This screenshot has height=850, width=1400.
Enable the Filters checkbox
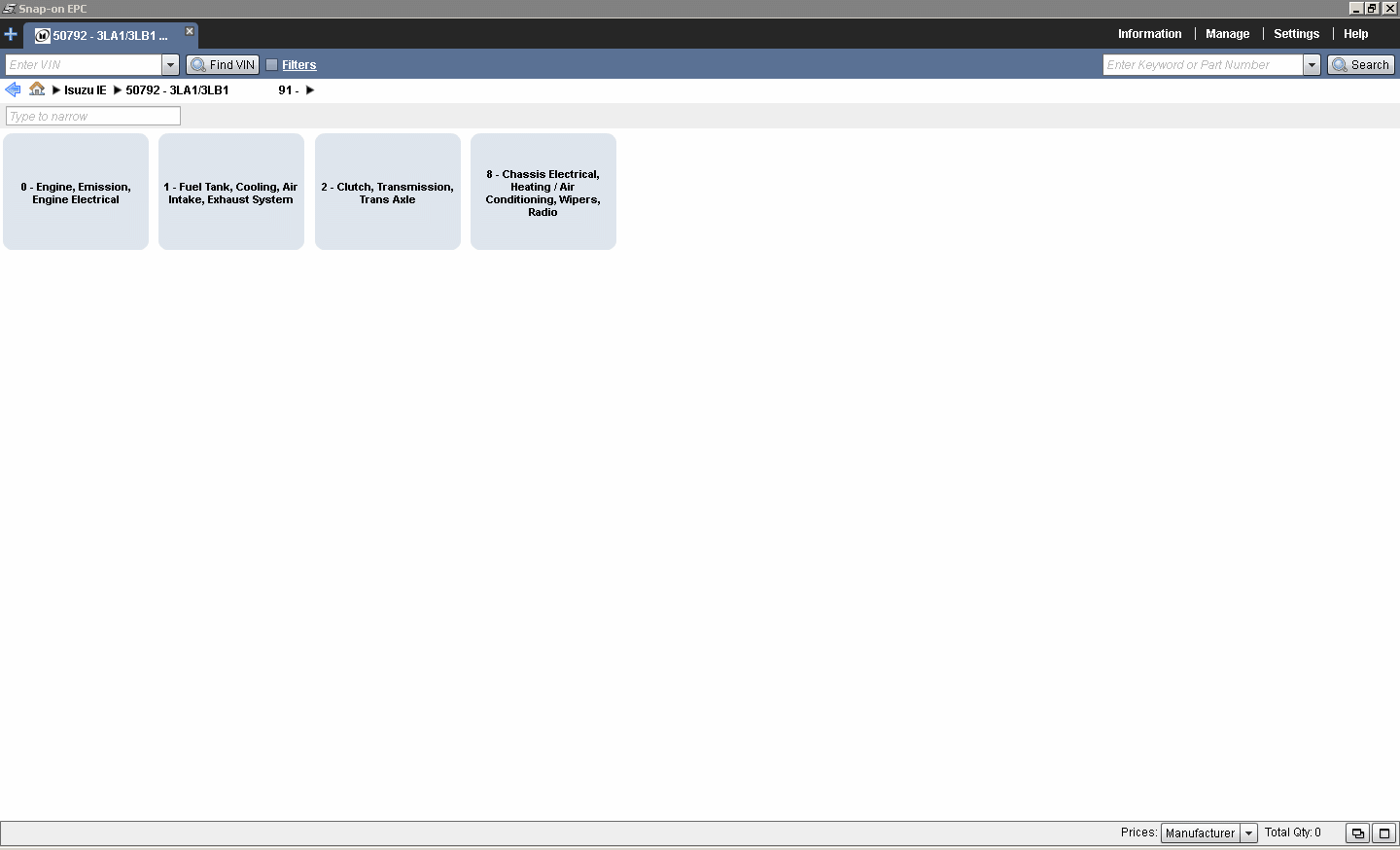[x=272, y=65]
